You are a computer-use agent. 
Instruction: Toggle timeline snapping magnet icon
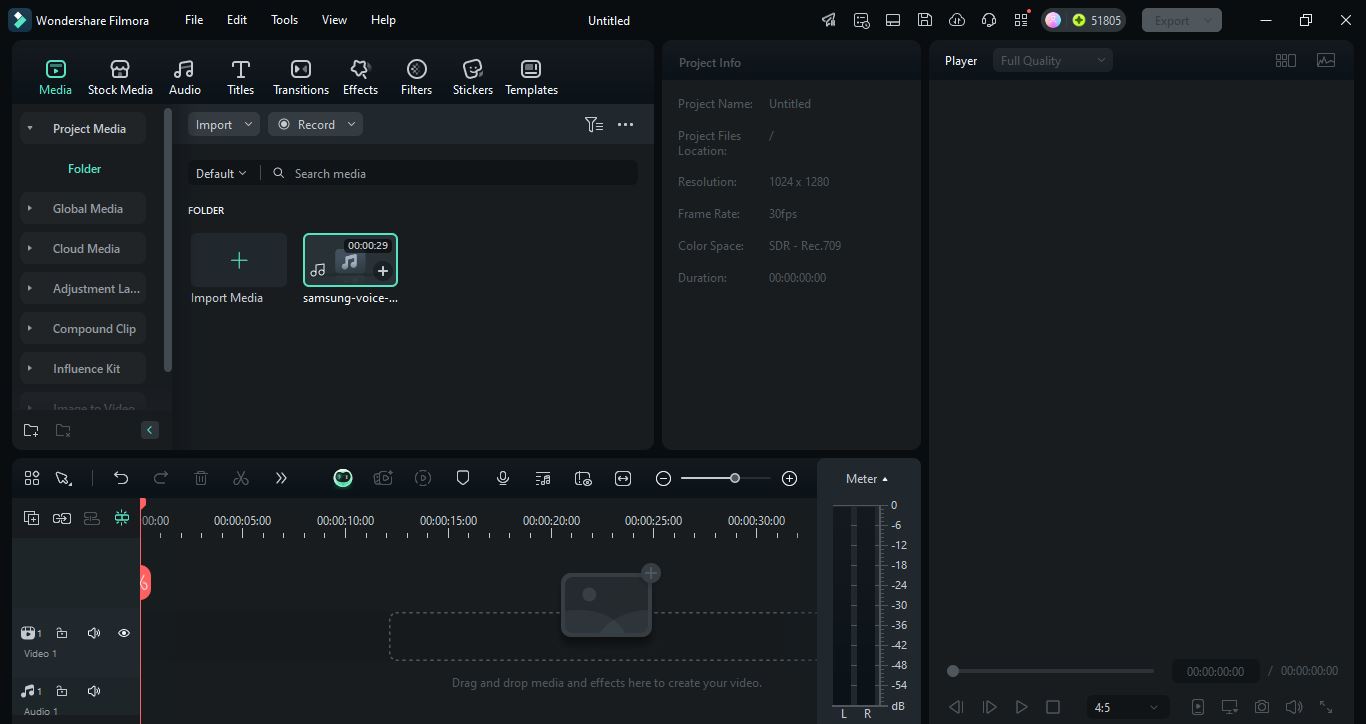point(121,518)
